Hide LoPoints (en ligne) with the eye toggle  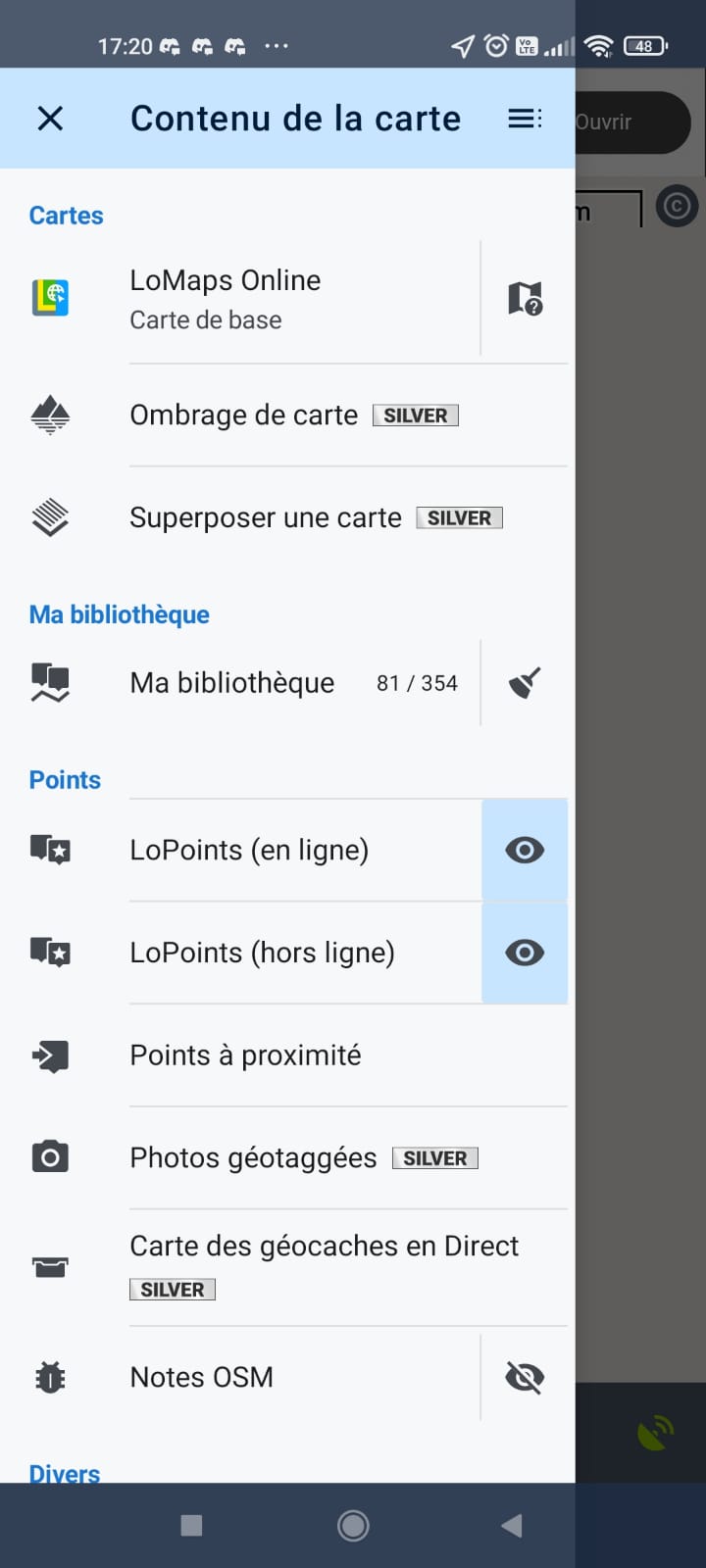[525, 850]
